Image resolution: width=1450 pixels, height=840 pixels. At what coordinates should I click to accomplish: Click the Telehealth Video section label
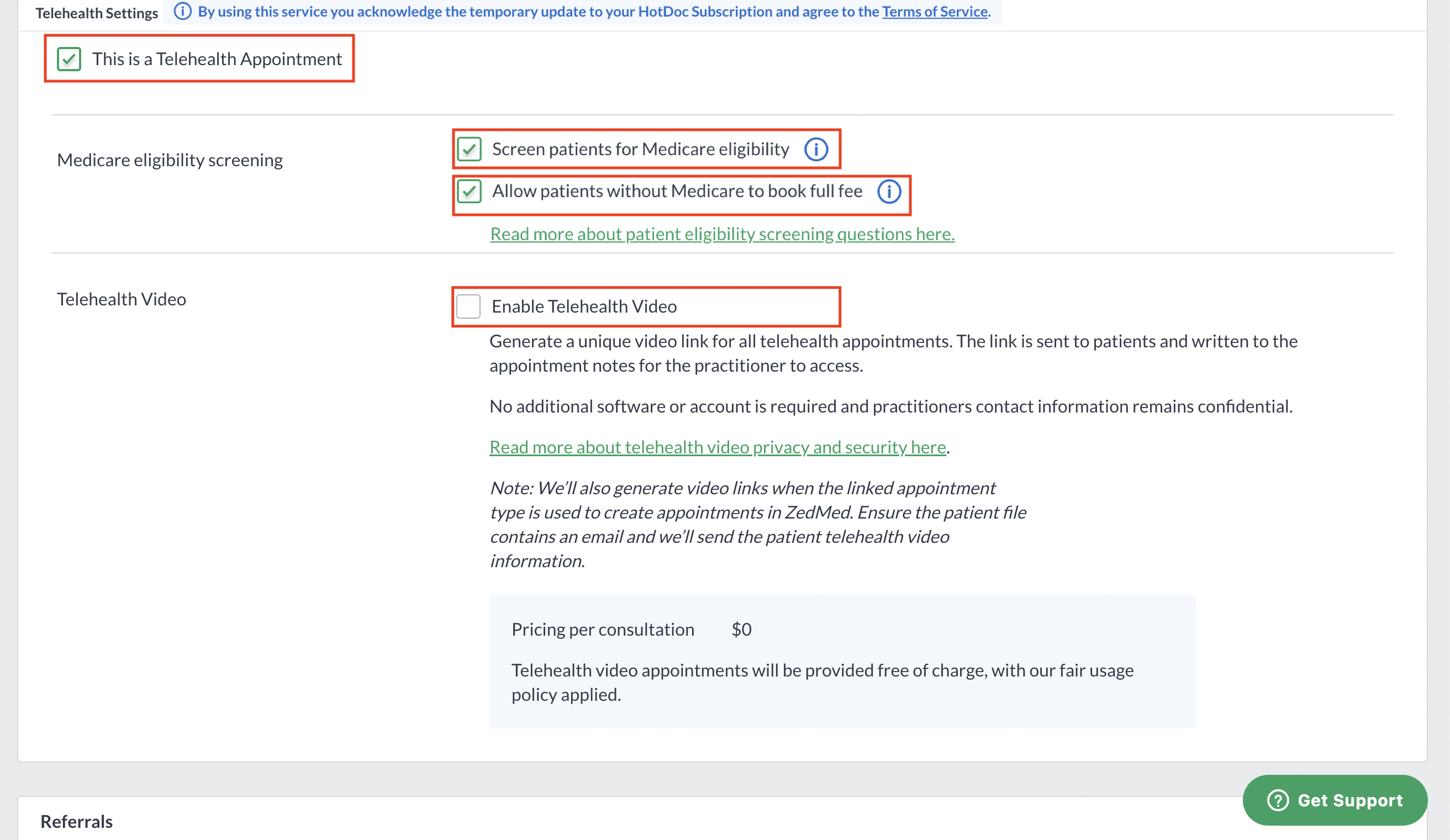[x=122, y=299]
